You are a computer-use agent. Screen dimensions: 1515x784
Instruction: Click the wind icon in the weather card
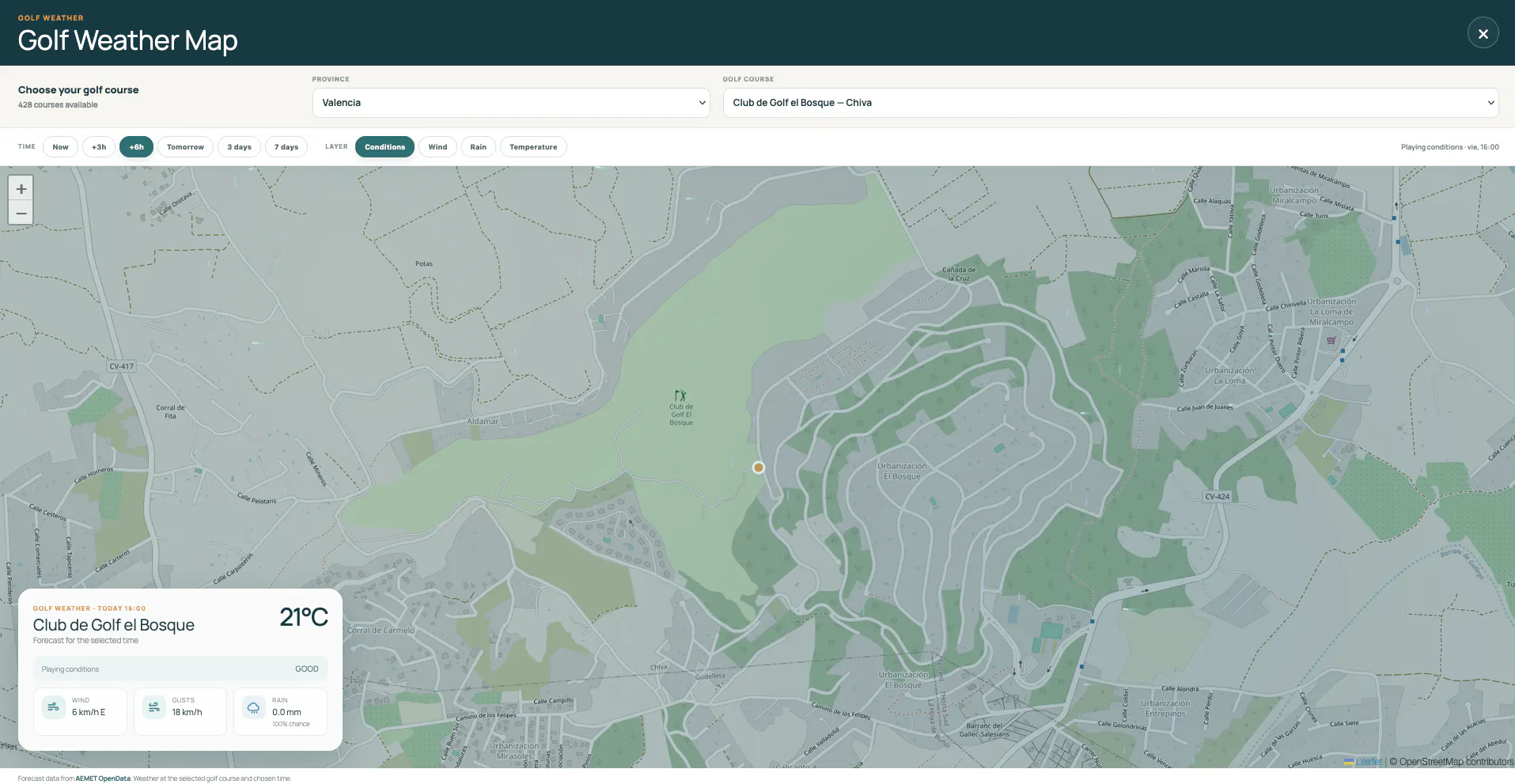tap(53, 706)
